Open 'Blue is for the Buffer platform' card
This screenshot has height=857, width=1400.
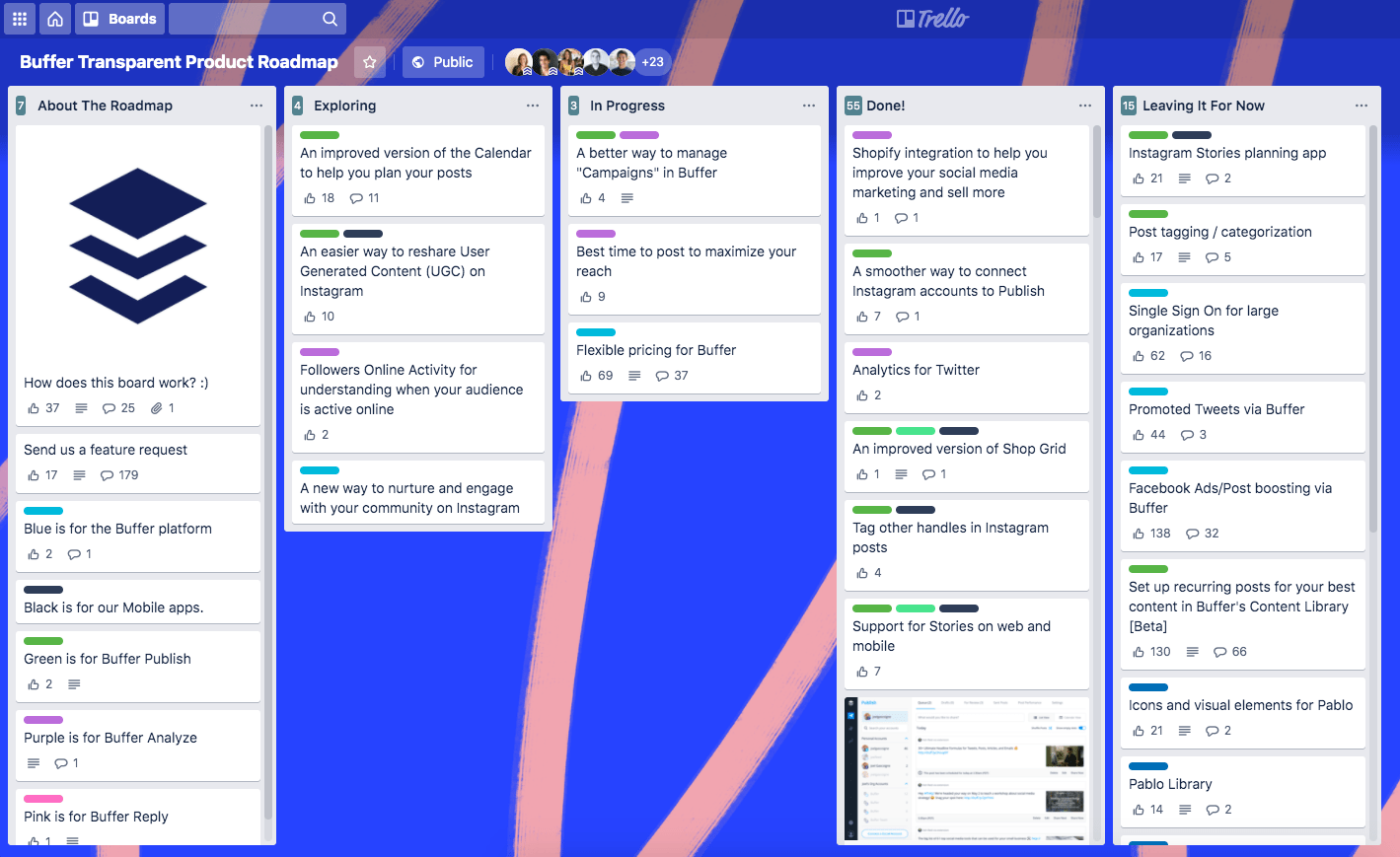click(x=138, y=536)
